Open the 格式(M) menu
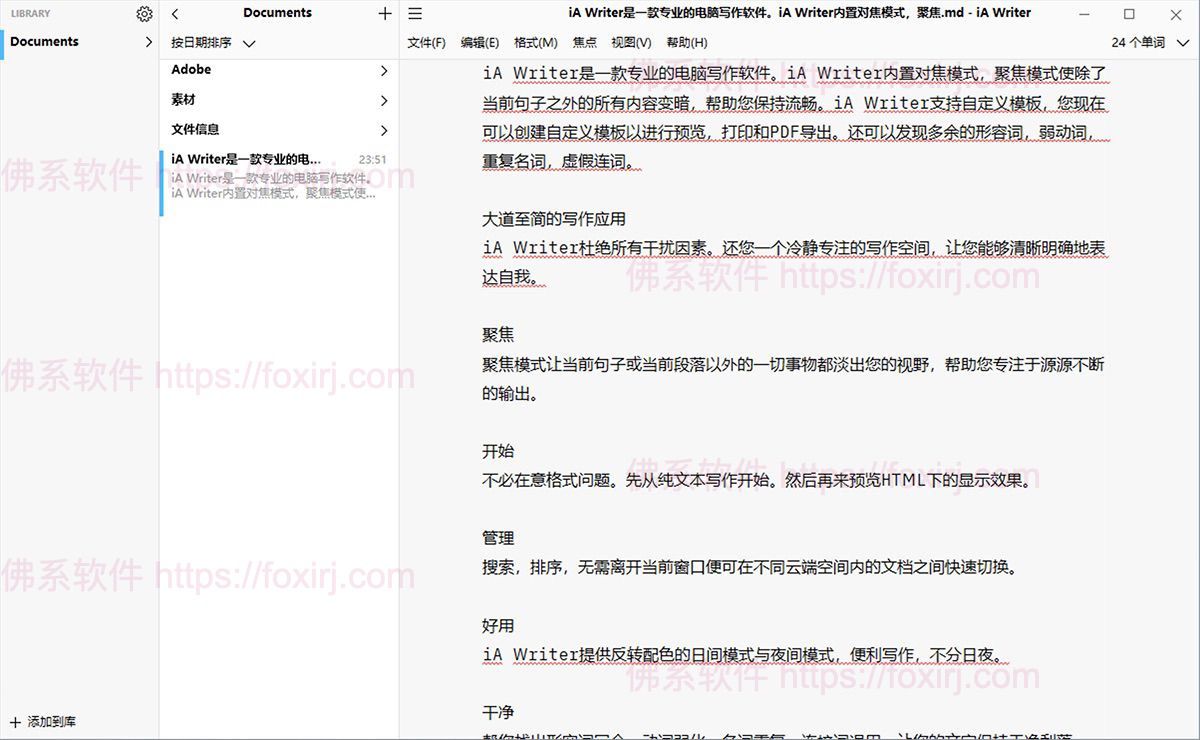The image size is (1200, 740). (535, 43)
